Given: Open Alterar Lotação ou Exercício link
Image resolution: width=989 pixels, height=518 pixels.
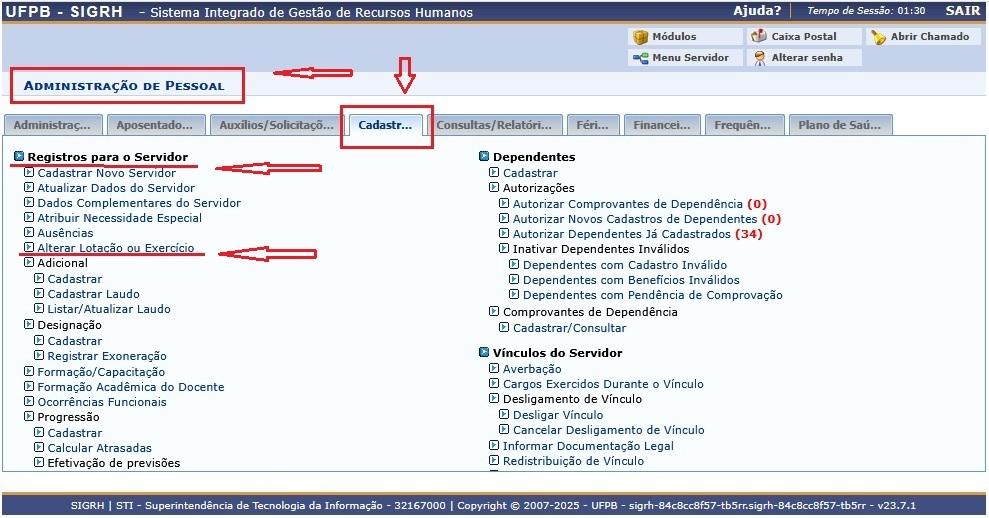Looking at the screenshot, I should [x=115, y=248].
